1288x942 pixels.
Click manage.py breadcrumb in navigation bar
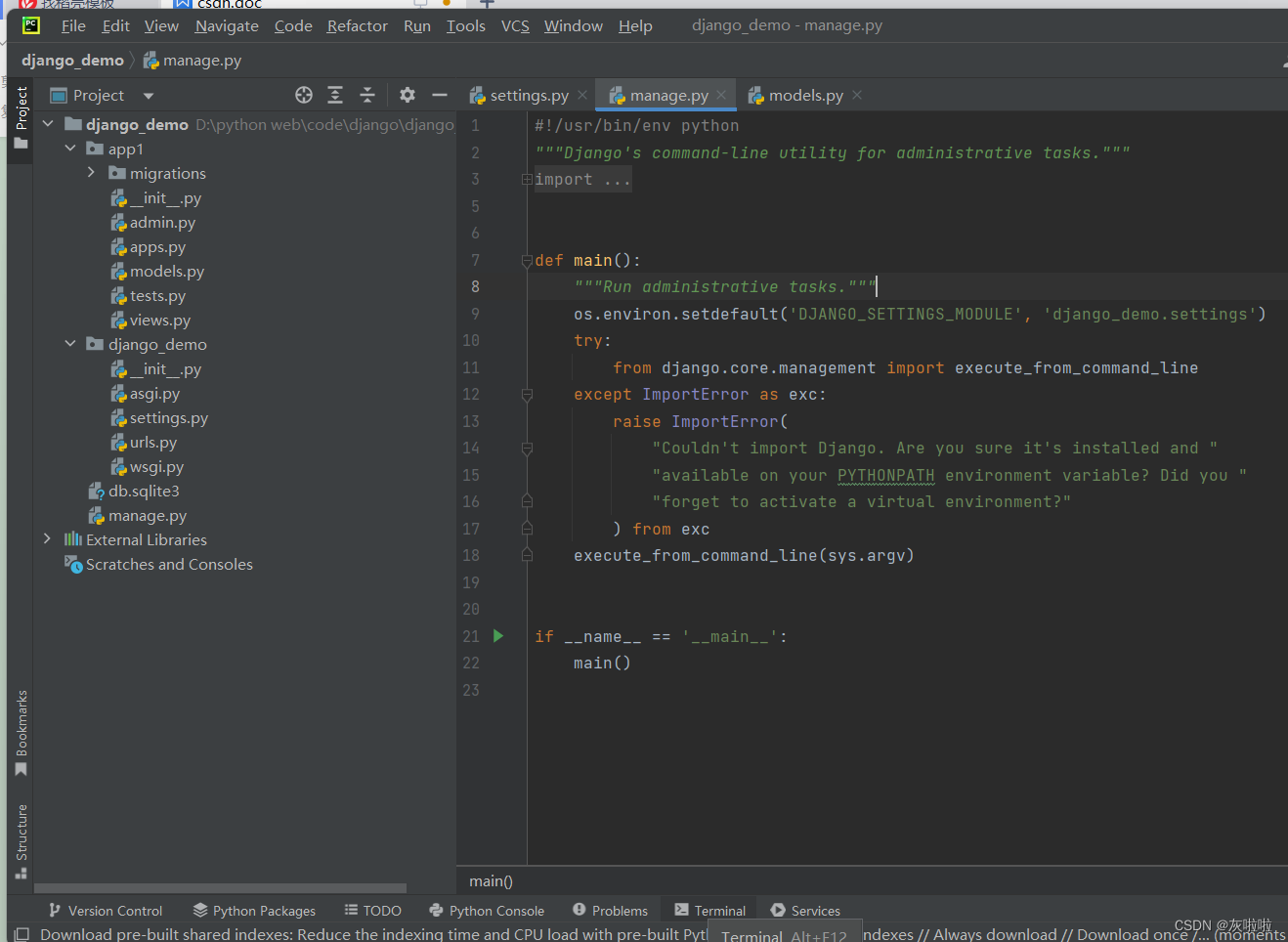(x=193, y=61)
